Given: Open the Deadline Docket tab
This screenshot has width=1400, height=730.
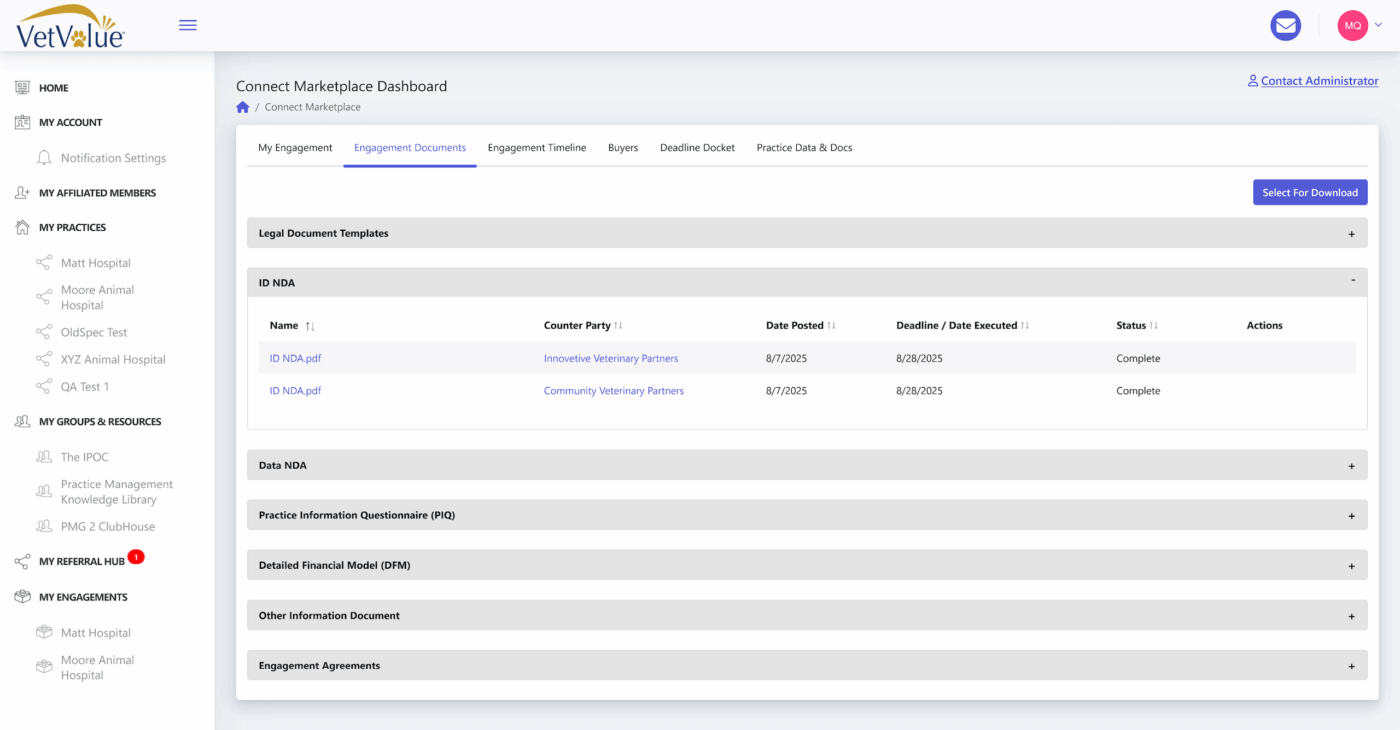Looking at the screenshot, I should (x=697, y=148).
